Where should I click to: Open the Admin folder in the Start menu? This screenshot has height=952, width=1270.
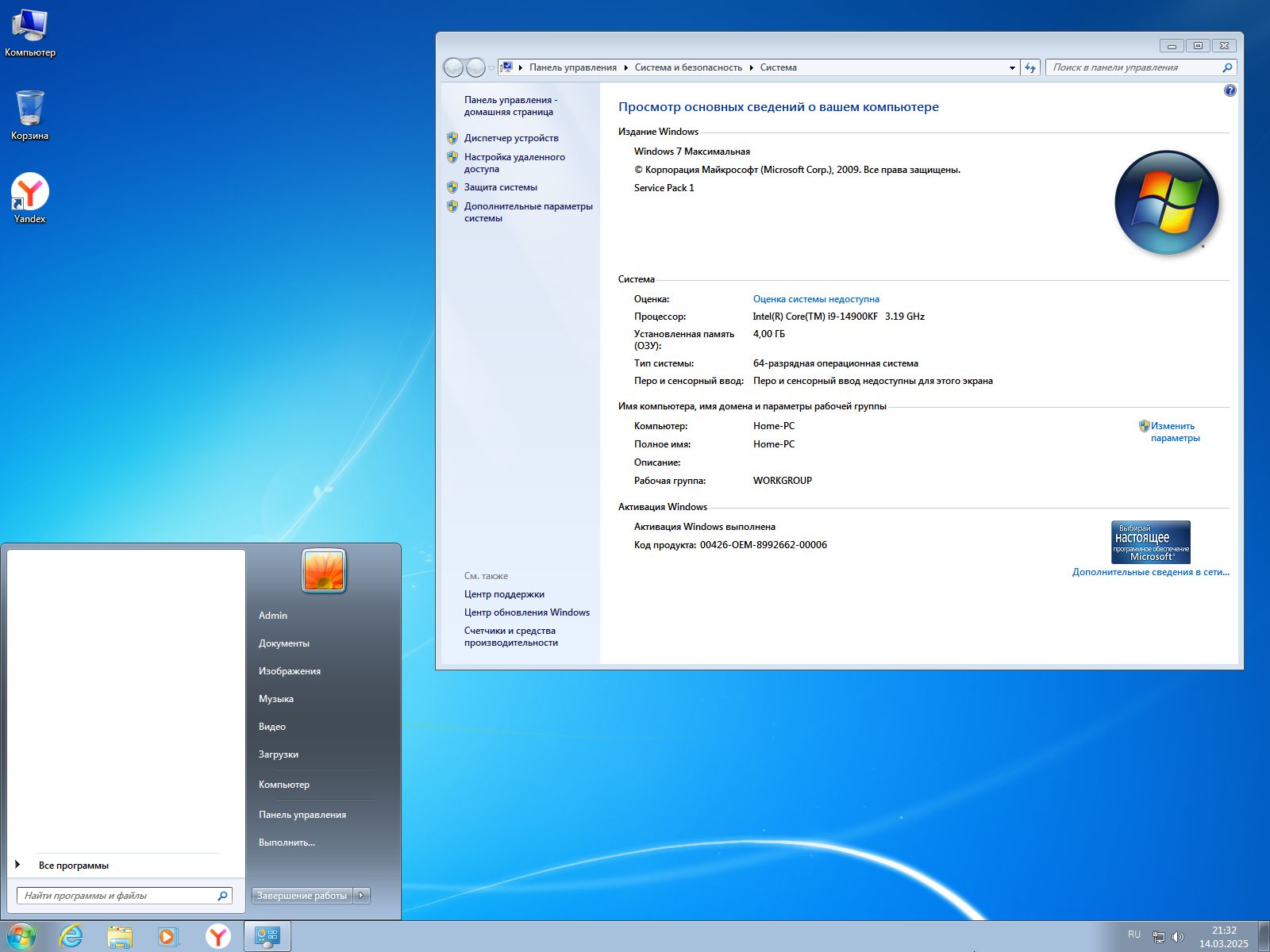click(273, 616)
